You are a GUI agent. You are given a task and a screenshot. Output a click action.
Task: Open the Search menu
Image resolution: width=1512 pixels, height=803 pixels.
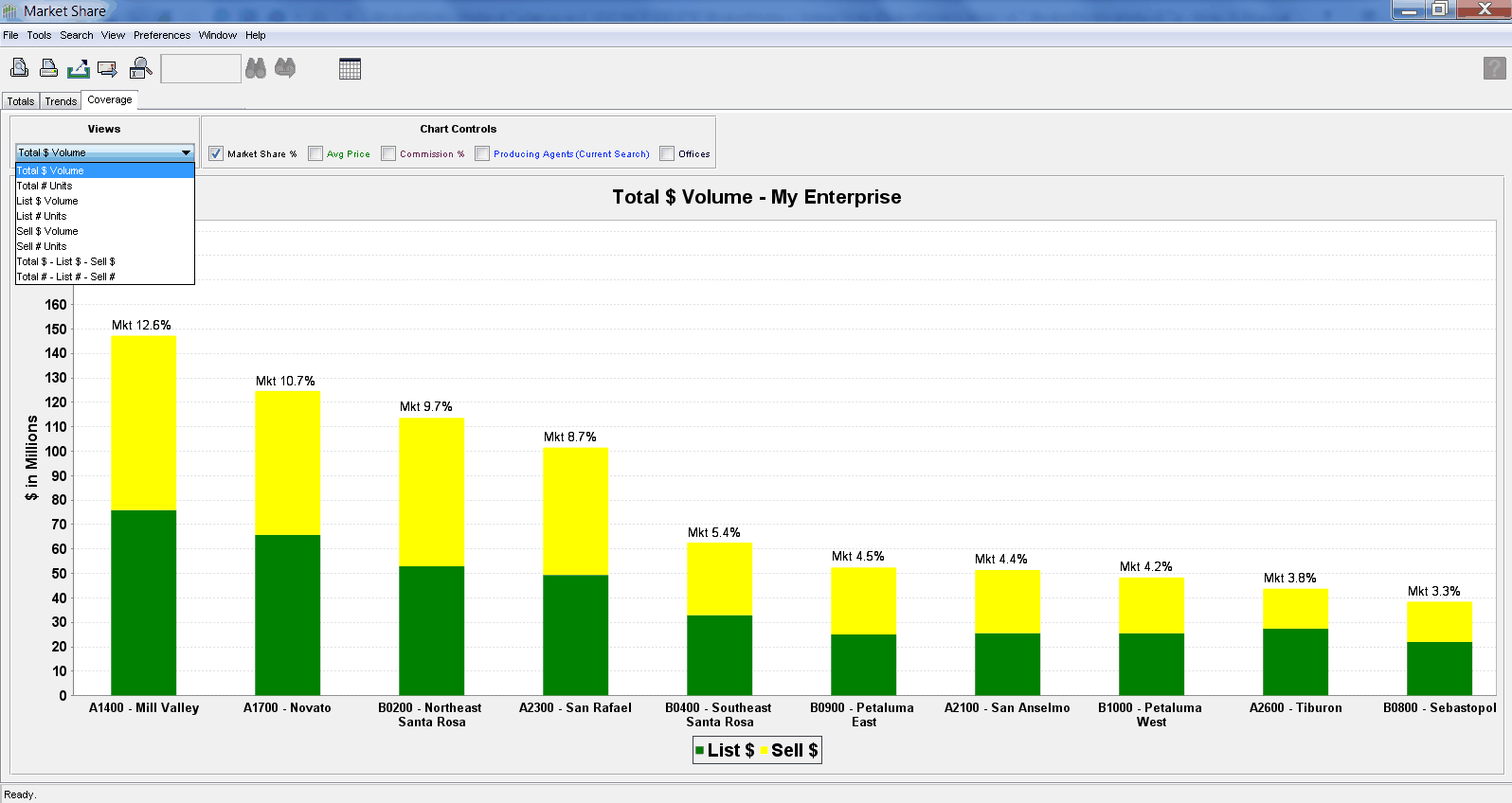pos(77,35)
